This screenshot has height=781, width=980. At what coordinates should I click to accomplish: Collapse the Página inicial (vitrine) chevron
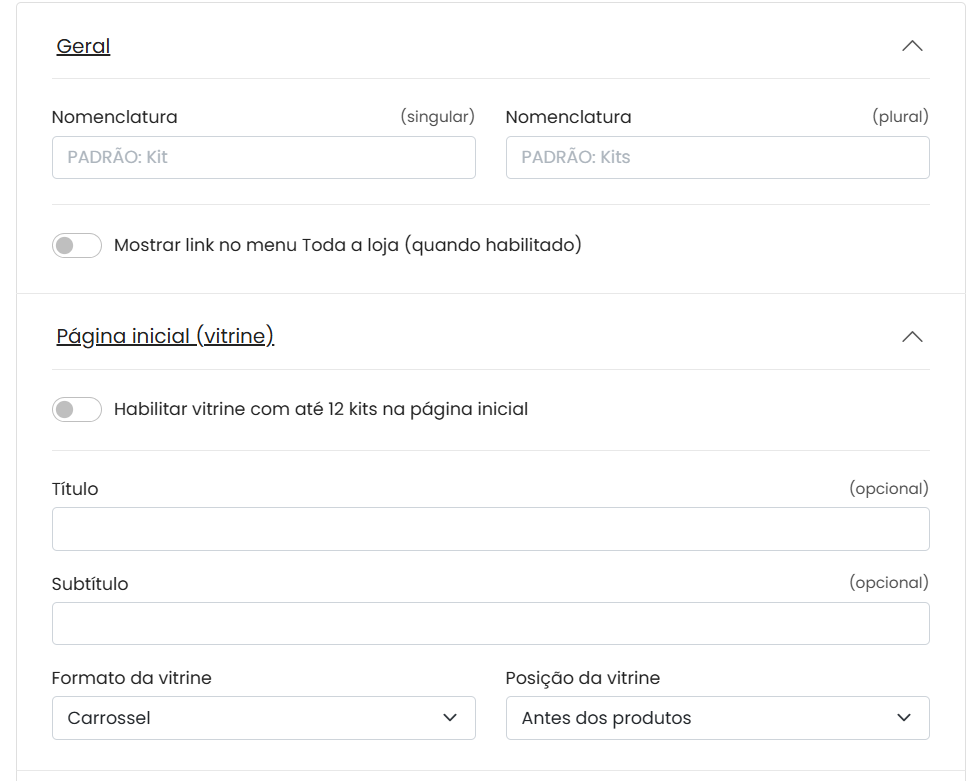[x=911, y=337]
